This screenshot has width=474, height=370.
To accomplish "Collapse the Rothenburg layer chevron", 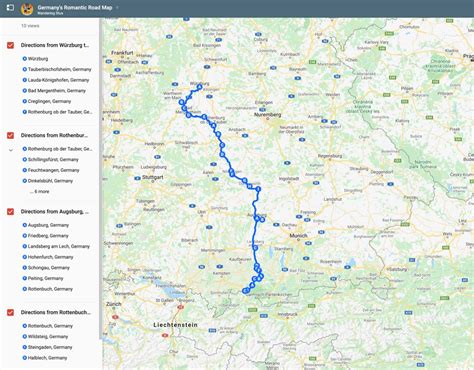I will (x=11, y=150).
